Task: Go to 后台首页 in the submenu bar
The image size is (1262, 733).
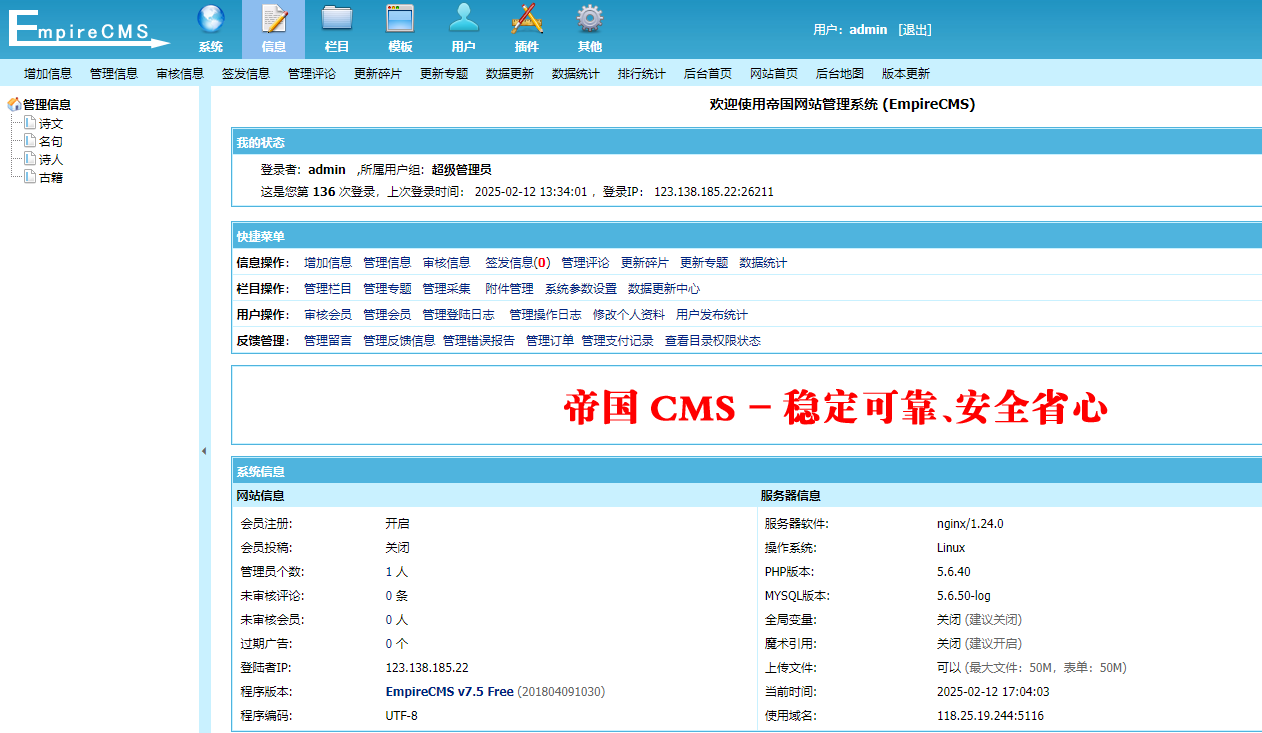Action: tap(708, 73)
